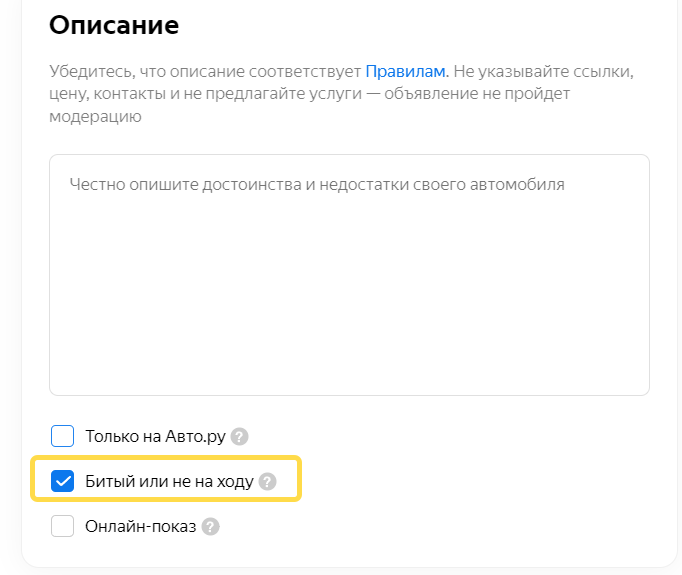Open help icon beside "Только на Авто.ру"
Viewport: 682px width, 575px height.
(x=239, y=437)
